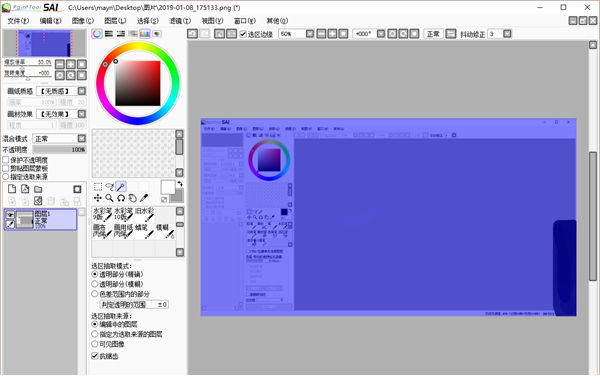This screenshot has width=600, height=390.
Task: Open the 50% zoom level dropdown
Action: [310, 34]
